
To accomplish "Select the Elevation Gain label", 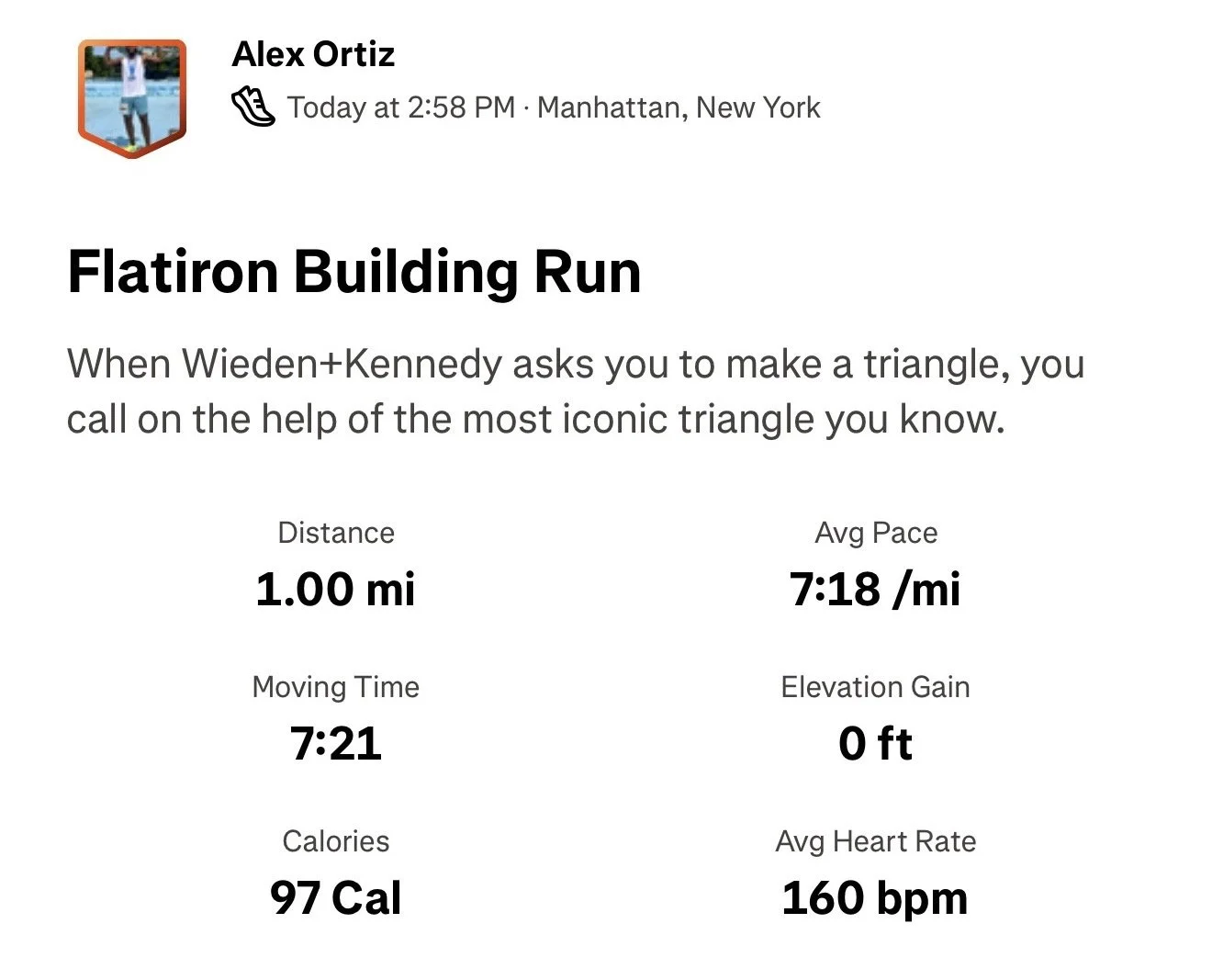I will point(876,687).
